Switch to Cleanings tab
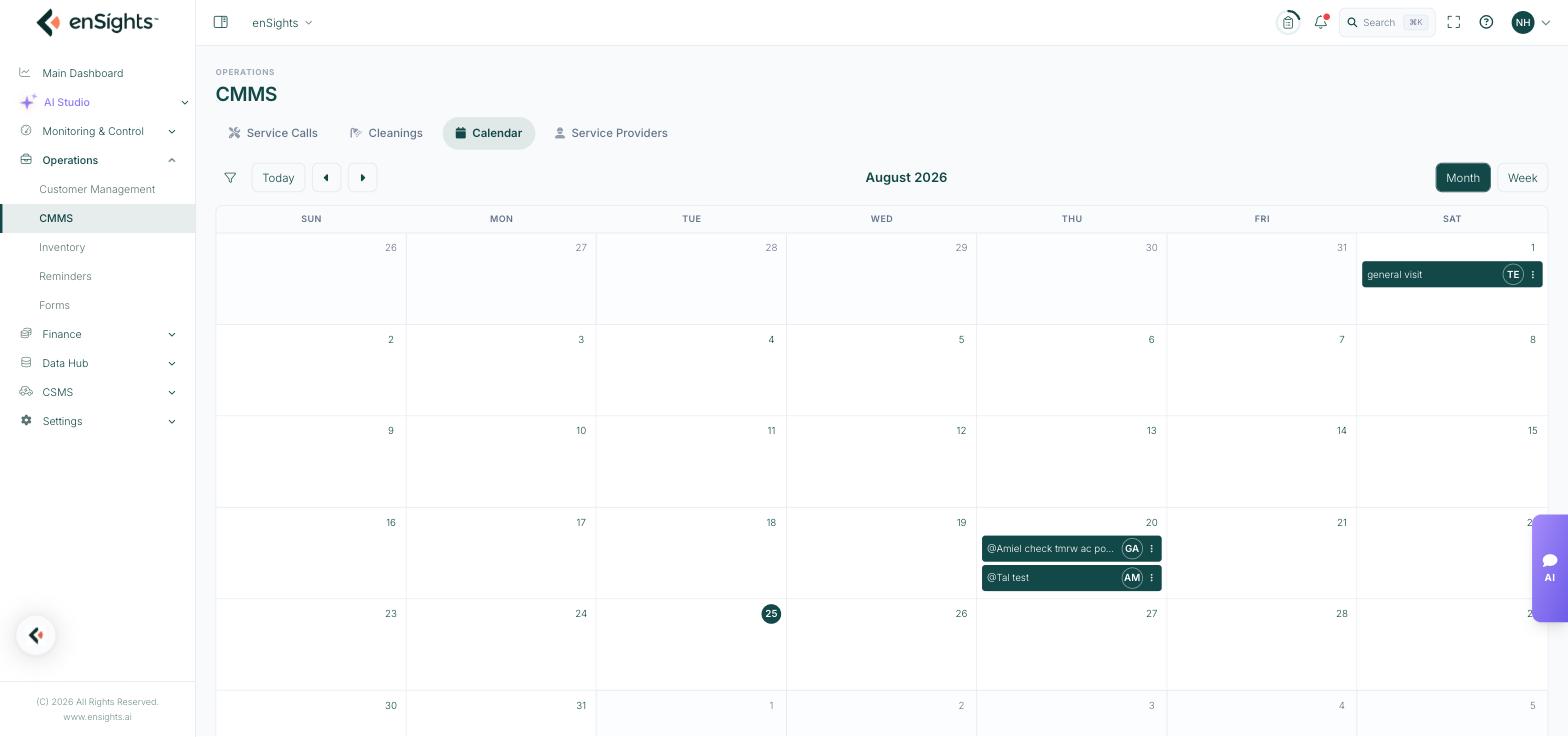Image resolution: width=1568 pixels, height=737 pixels. [386, 133]
